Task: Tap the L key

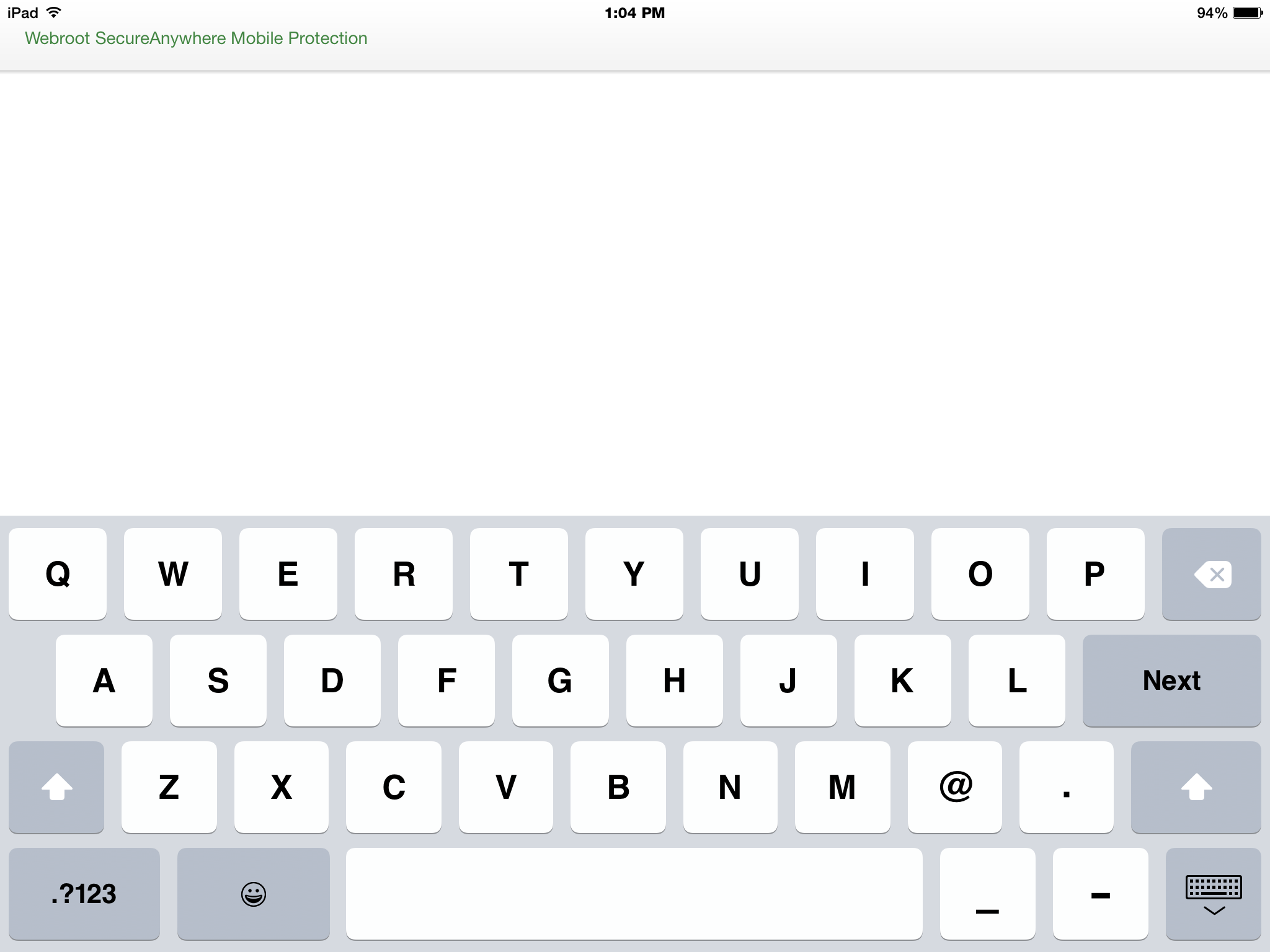Action: click(1017, 681)
